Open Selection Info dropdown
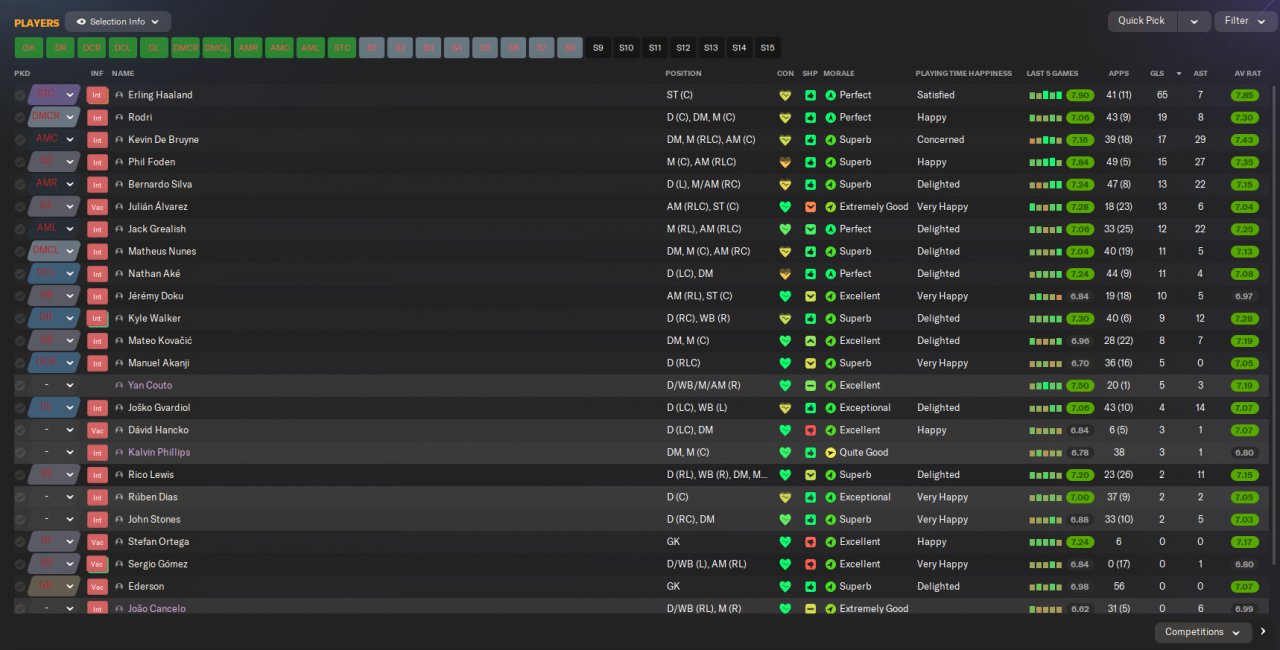The image size is (1280, 650). point(118,21)
